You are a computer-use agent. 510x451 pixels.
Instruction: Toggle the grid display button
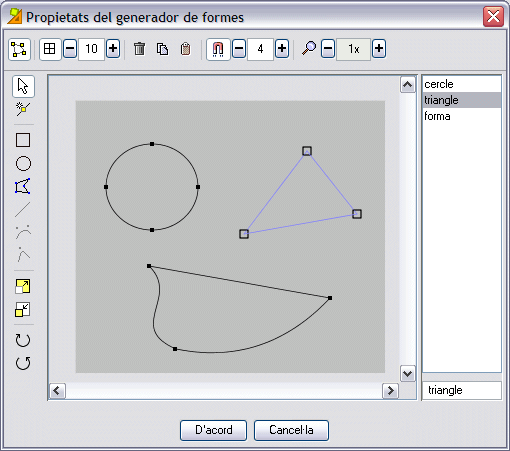point(50,49)
